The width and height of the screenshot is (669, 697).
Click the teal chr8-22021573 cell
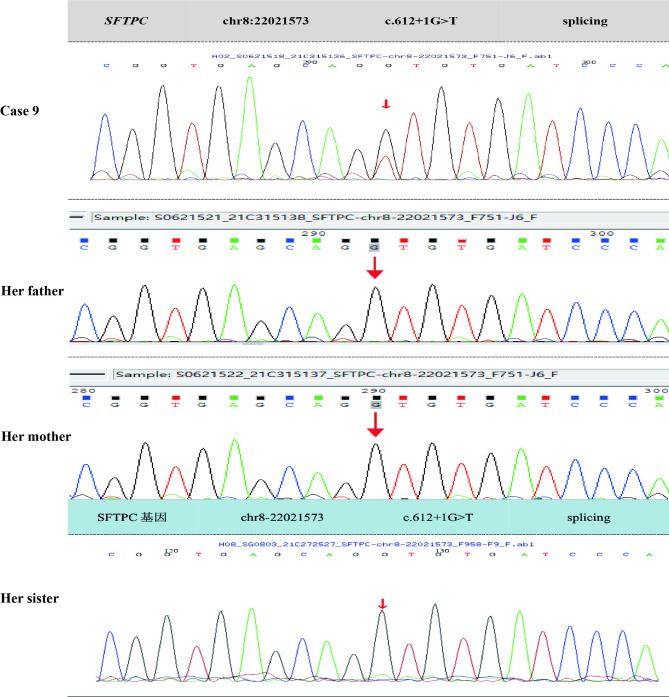pyautogui.click(x=276, y=518)
